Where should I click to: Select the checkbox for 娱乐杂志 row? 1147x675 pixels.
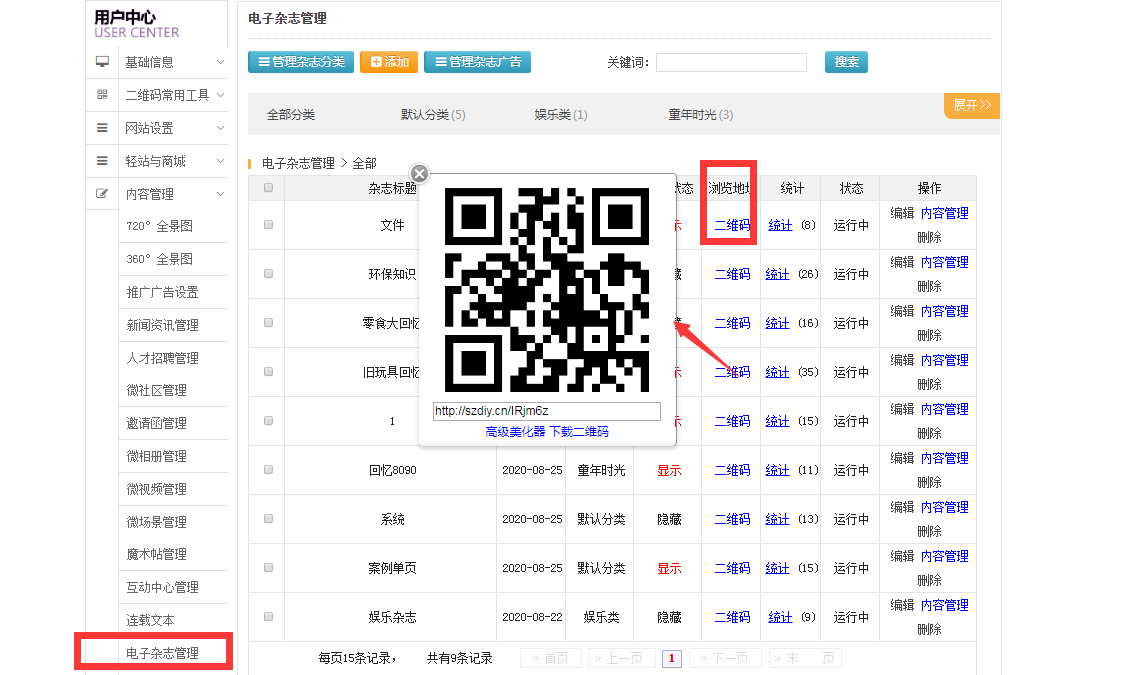click(x=268, y=617)
